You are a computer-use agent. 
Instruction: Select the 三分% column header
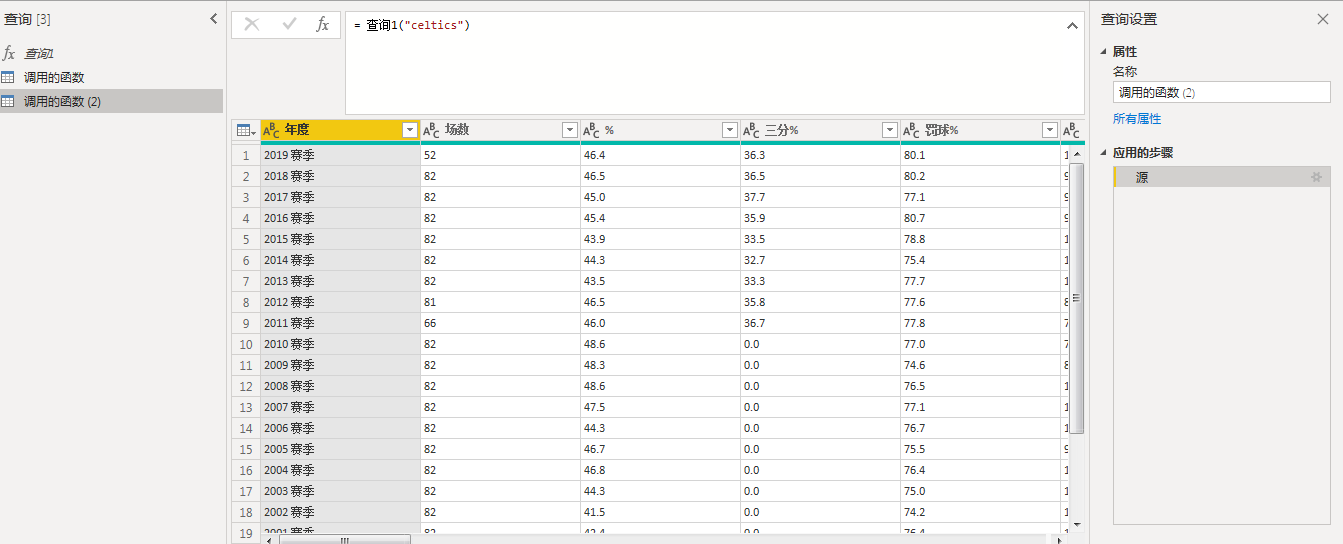[820, 130]
